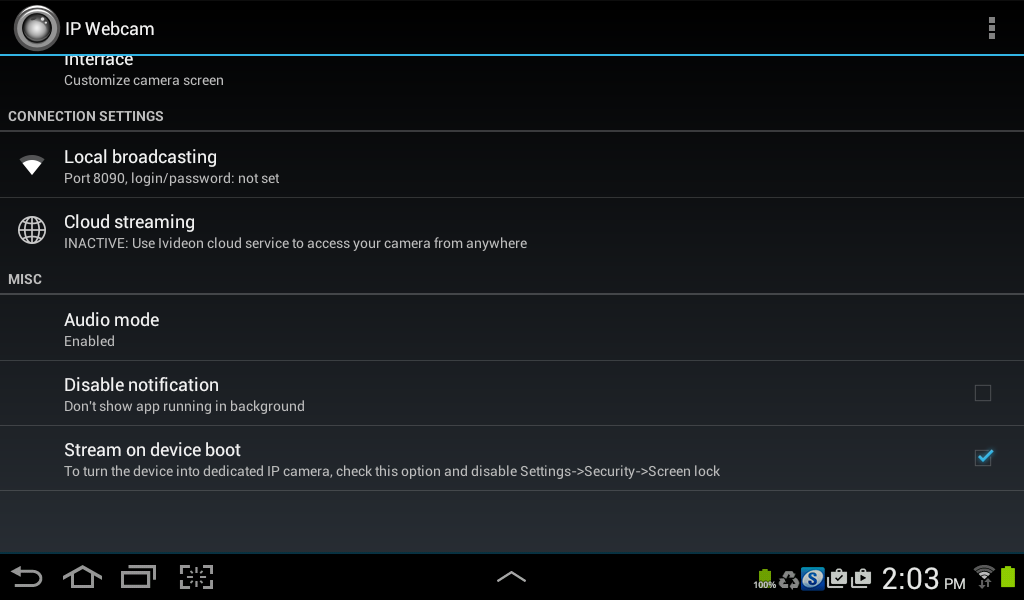
Task: Tap the recycle sync icon in status bar
Action: 789,579
